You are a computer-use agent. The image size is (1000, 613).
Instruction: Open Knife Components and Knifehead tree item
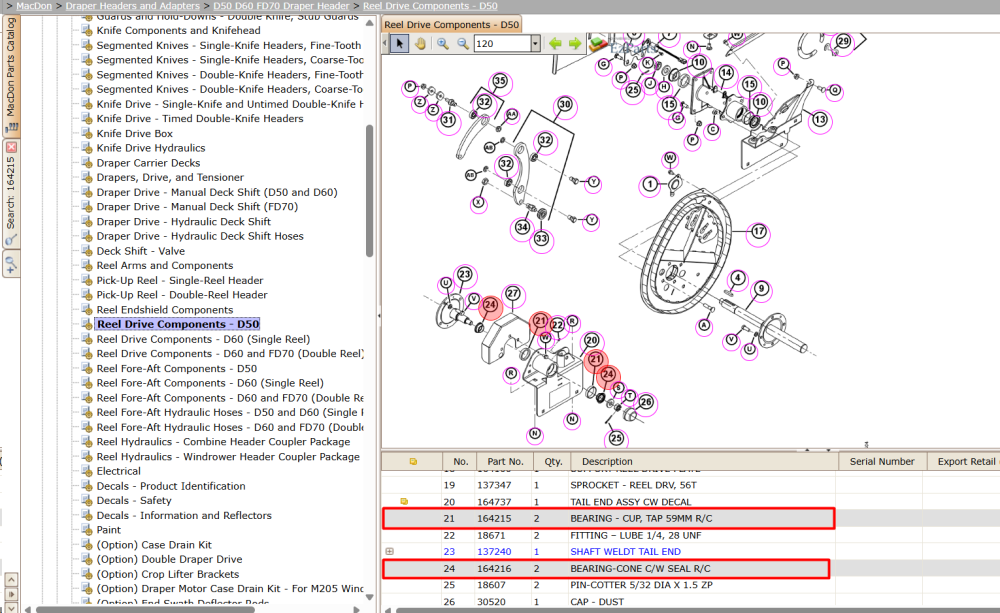pyautogui.click(x=179, y=31)
